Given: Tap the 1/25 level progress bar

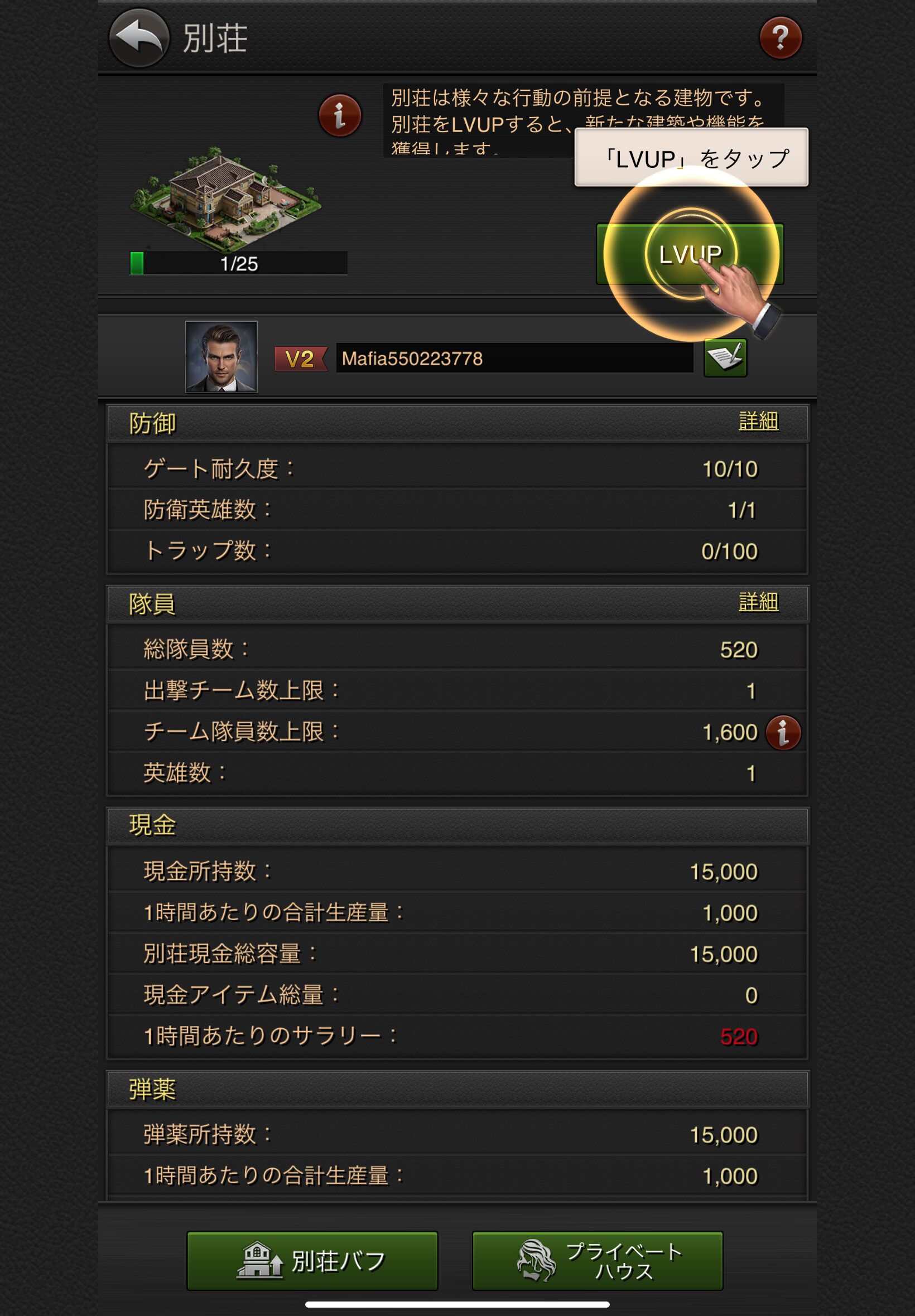Looking at the screenshot, I should (238, 264).
